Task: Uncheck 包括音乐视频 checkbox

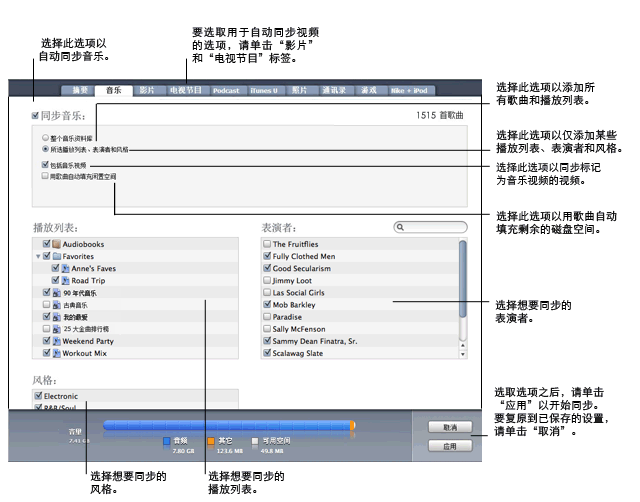Action: click(x=45, y=164)
